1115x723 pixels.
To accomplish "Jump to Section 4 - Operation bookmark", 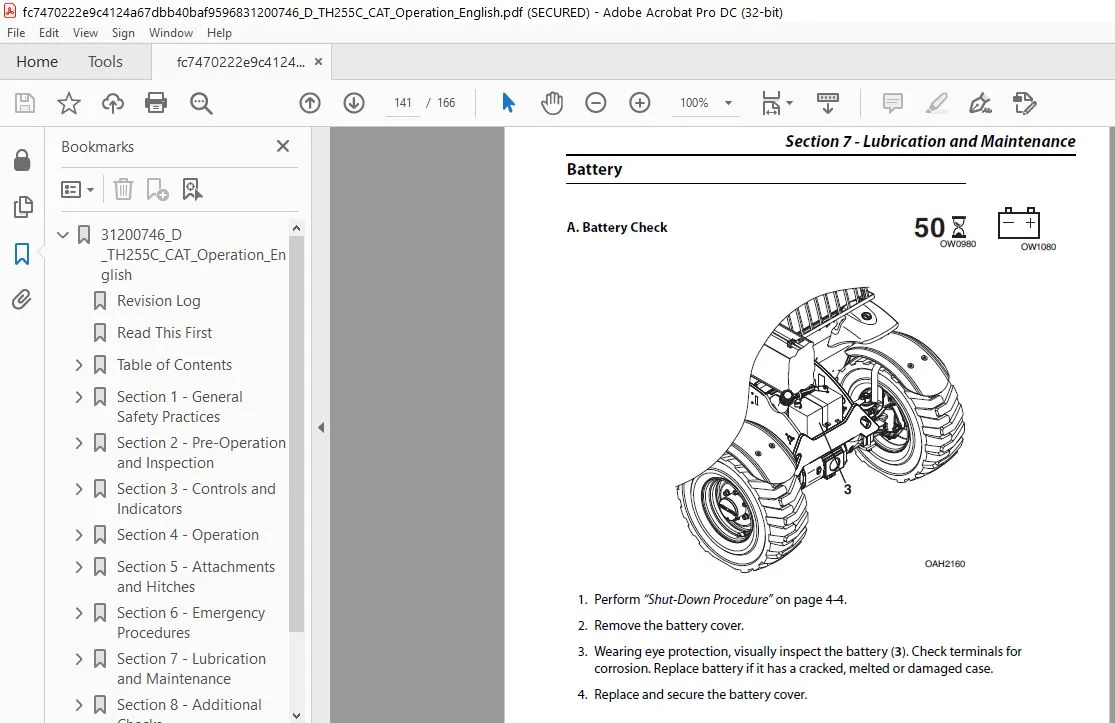I will pos(188,535).
